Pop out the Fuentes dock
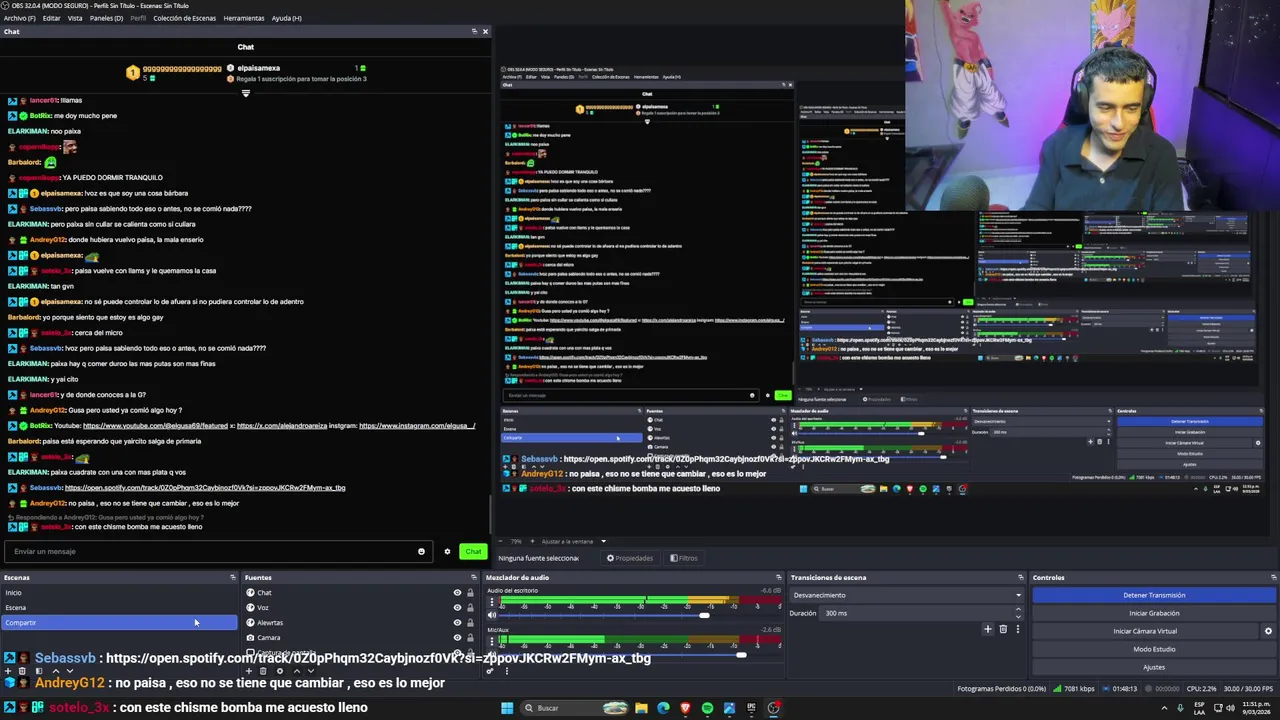Image resolution: width=1280 pixels, height=720 pixels. point(474,577)
